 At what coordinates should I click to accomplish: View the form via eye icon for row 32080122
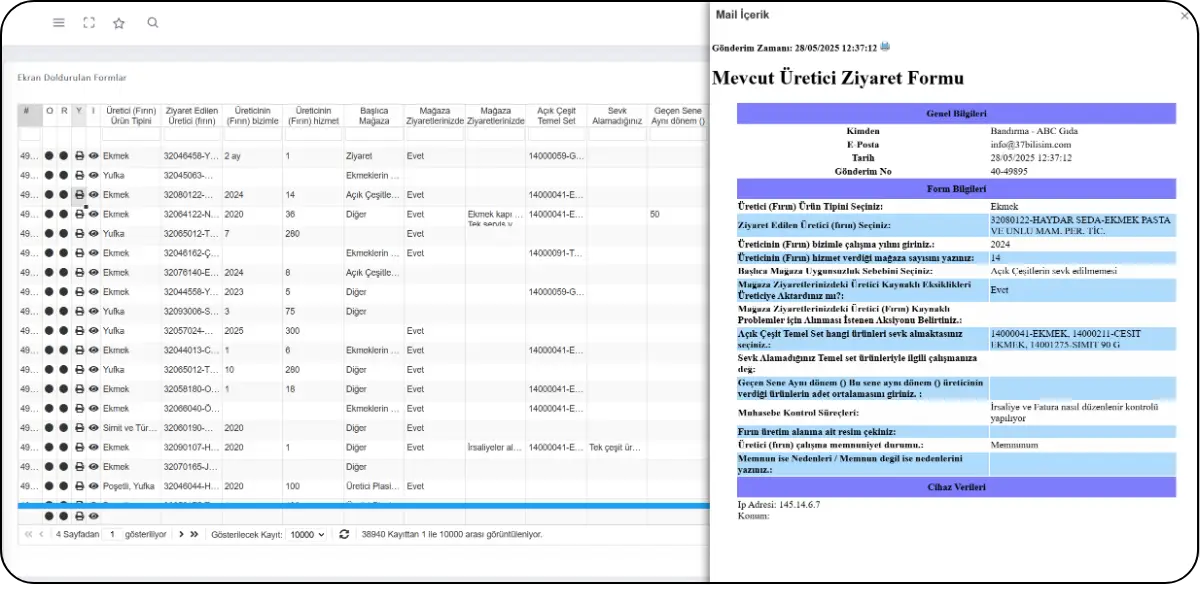tap(93, 195)
